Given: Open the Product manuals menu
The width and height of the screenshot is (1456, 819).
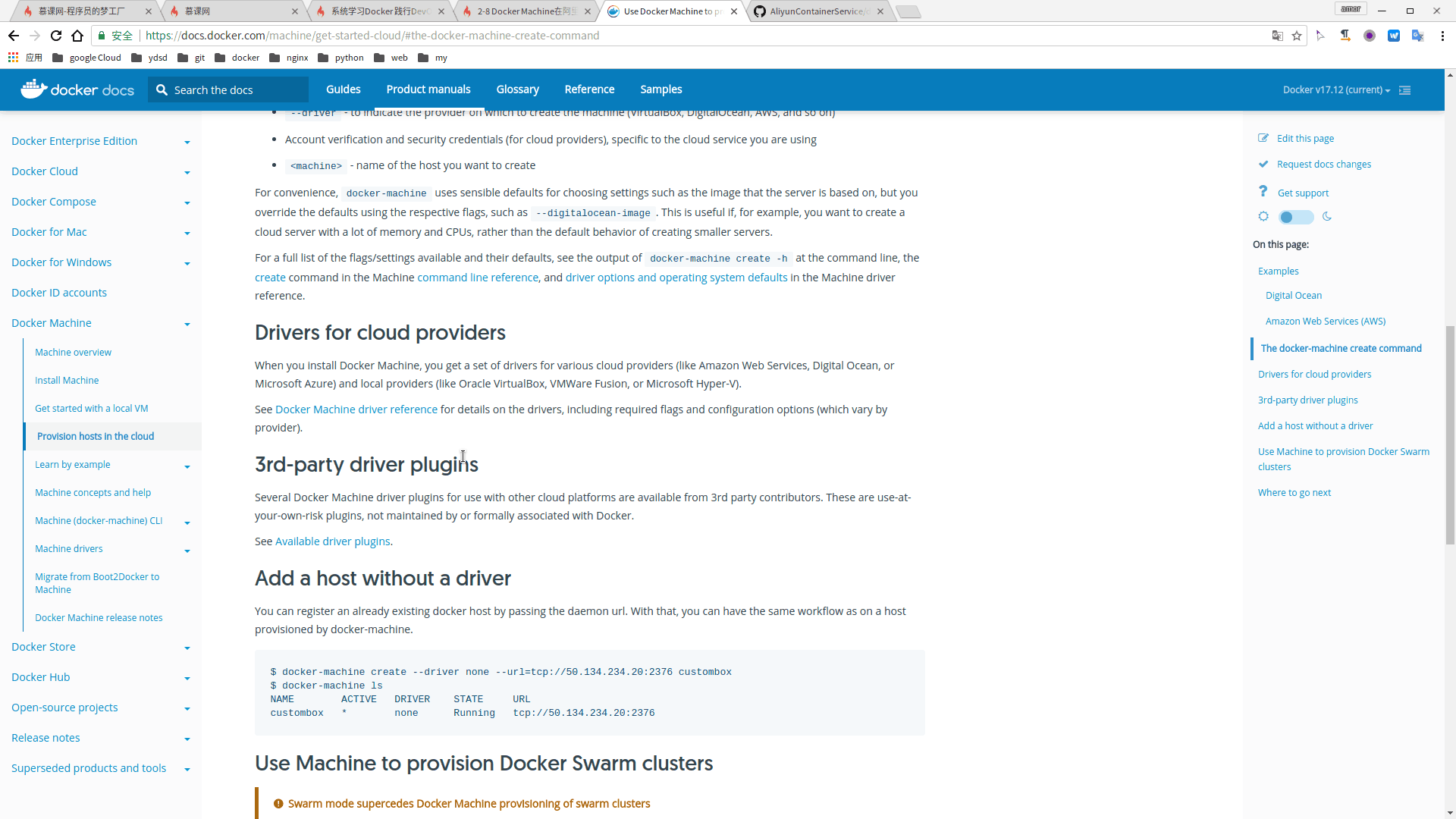Looking at the screenshot, I should tap(428, 89).
